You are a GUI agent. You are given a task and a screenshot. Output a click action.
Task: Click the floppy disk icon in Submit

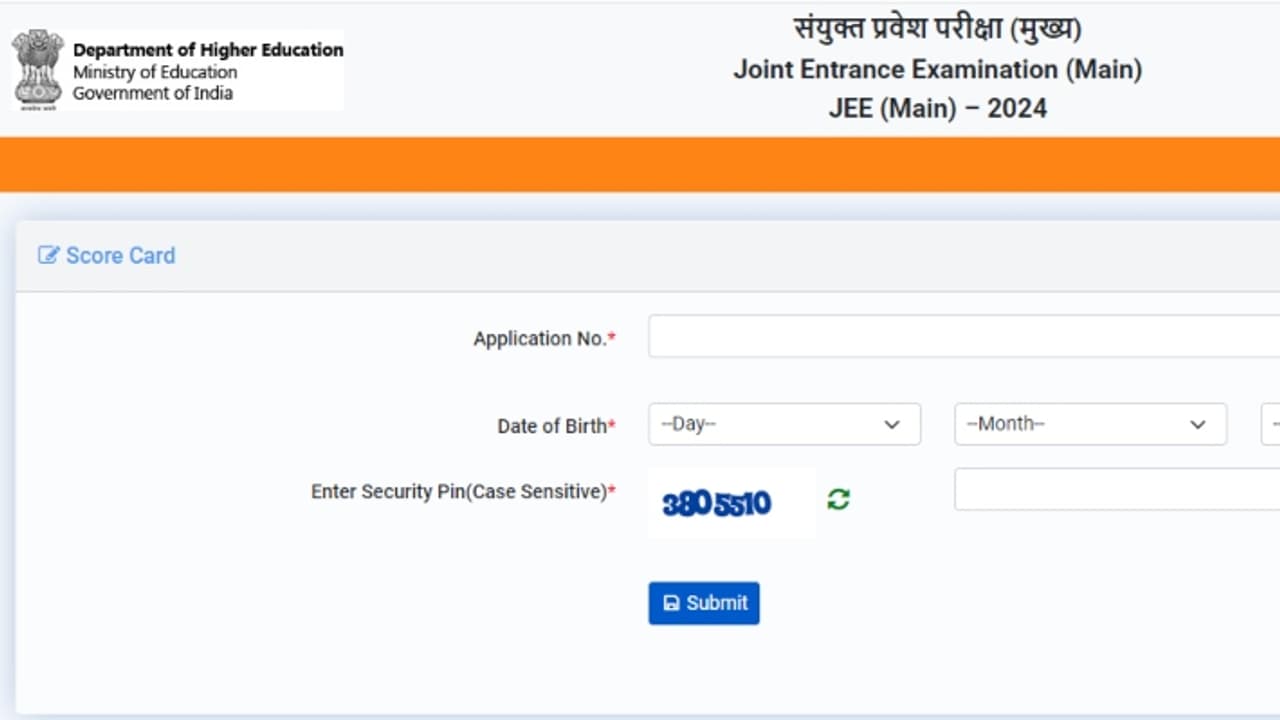(x=672, y=603)
